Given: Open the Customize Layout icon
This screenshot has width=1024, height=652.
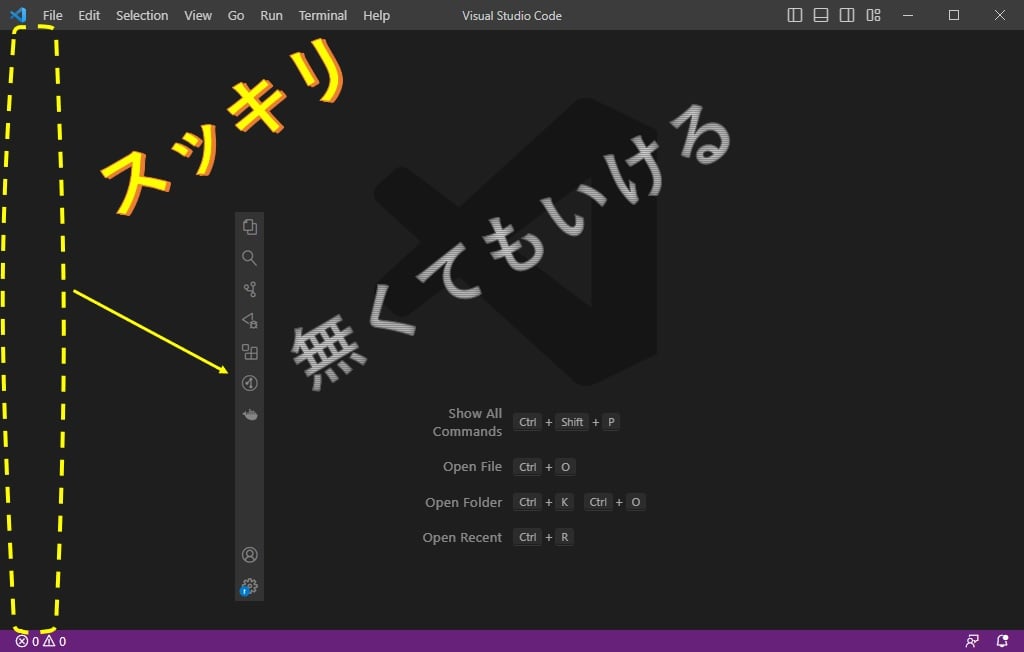Looking at the screenshot, I should coord(873,15).
